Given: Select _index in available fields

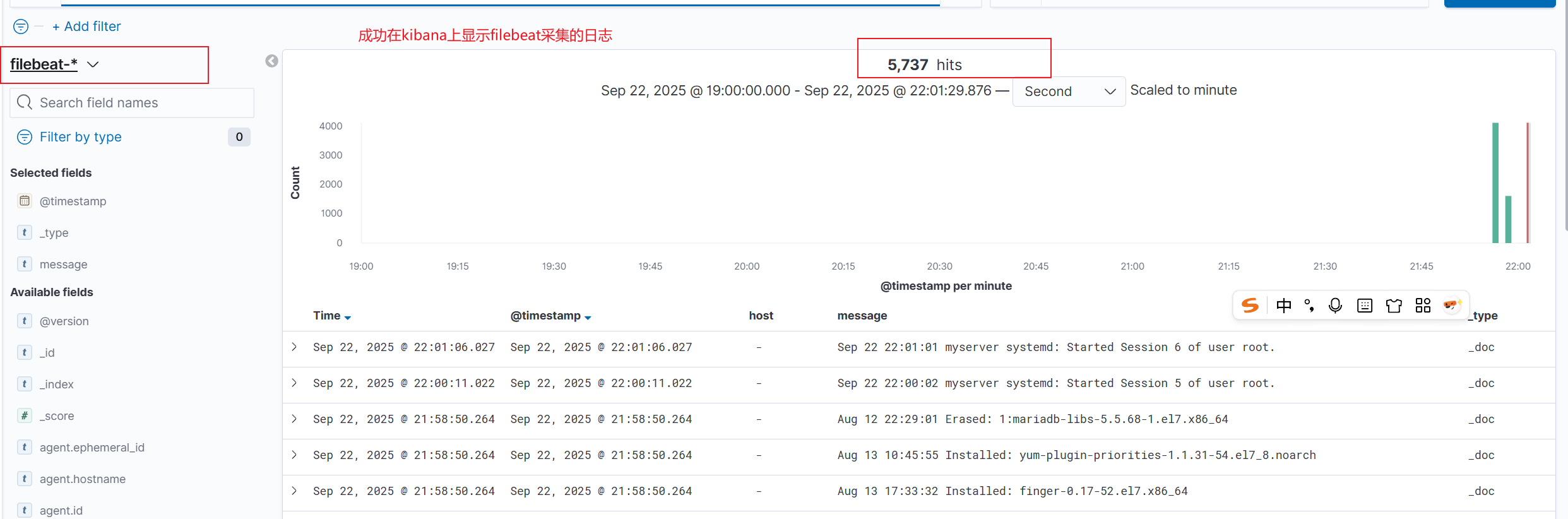Looking at the screenshot, I should 56,385.
